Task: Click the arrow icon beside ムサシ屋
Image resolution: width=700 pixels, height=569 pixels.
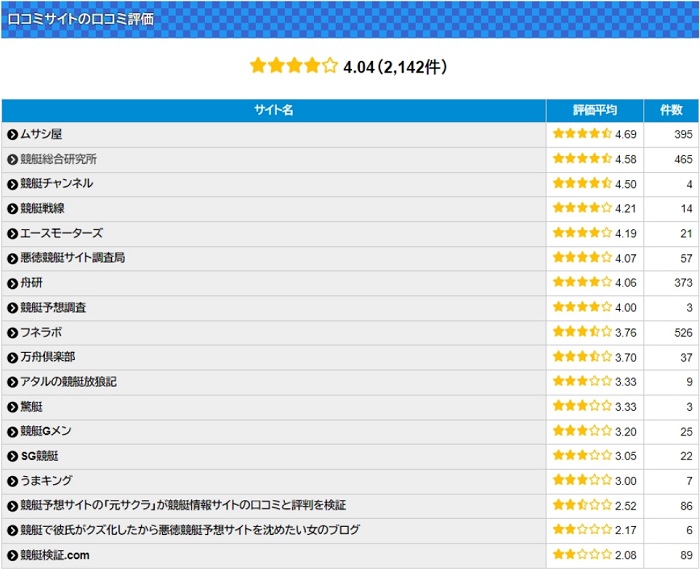Action: [x=12, y=134]
